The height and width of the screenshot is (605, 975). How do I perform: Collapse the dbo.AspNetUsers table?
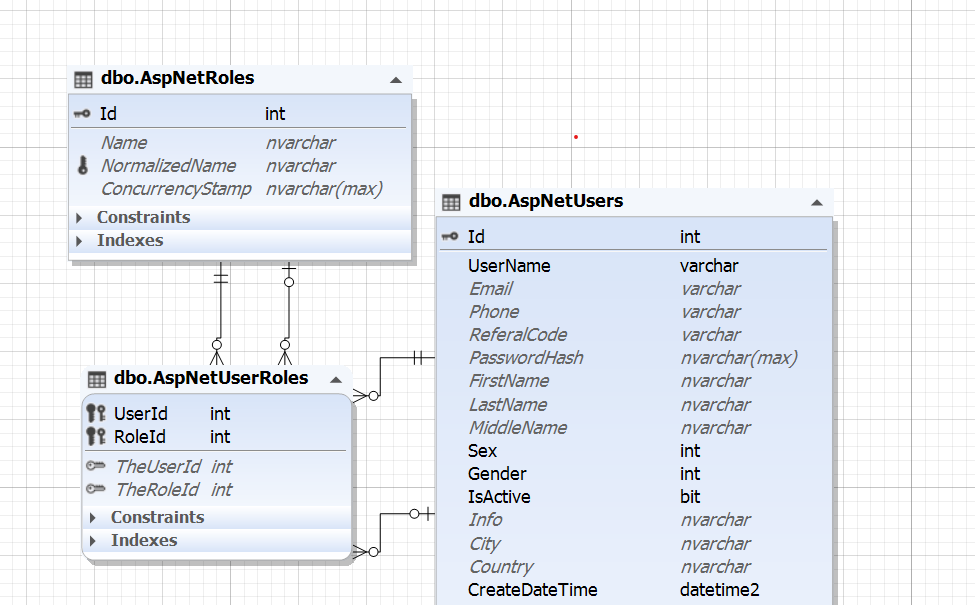click(x=817, y=203)
